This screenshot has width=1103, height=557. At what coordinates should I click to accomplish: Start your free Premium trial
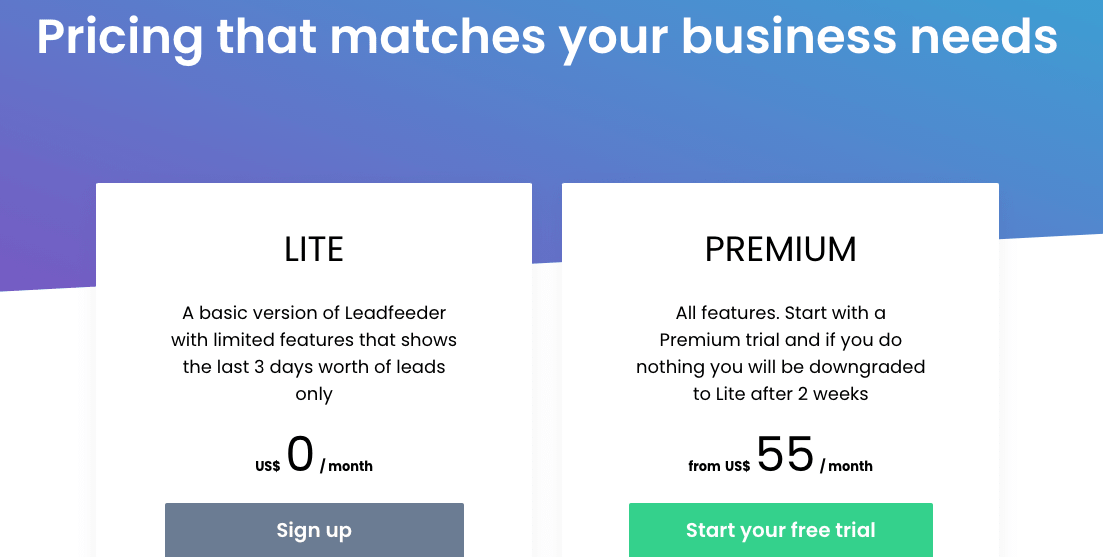pyautogui.click(x=780, y=530)
